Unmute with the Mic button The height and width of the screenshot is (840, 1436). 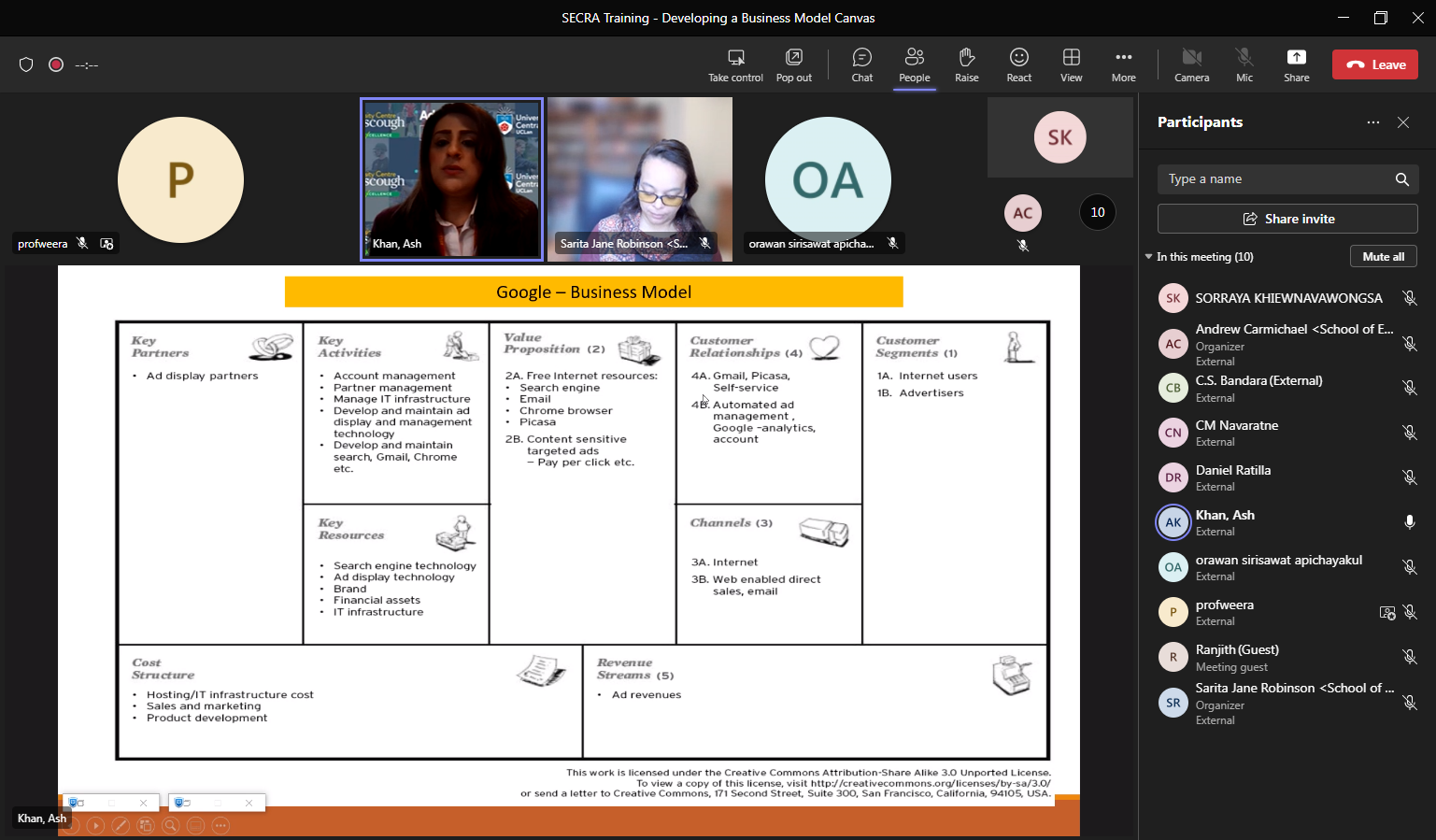1244,64
